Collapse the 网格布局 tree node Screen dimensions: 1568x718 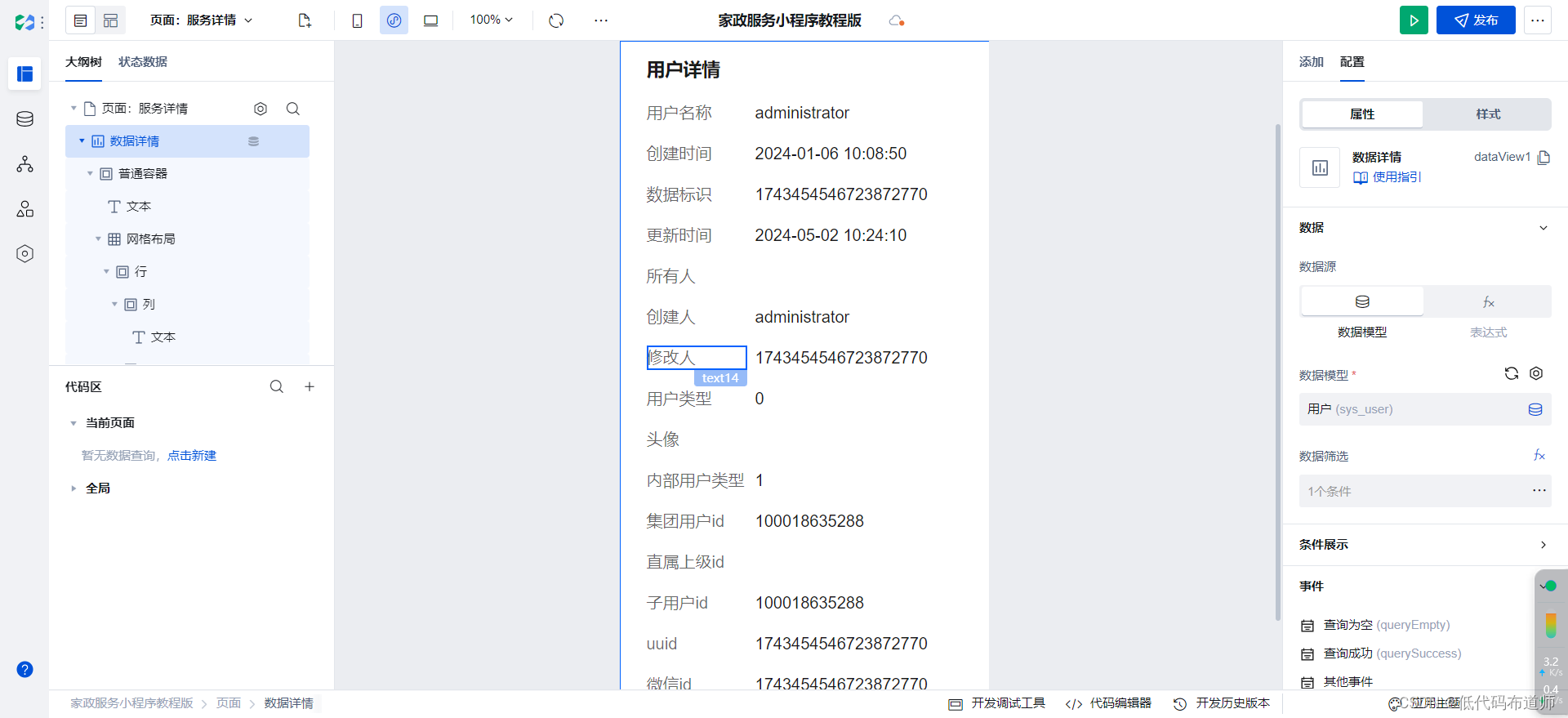(98, 239)
